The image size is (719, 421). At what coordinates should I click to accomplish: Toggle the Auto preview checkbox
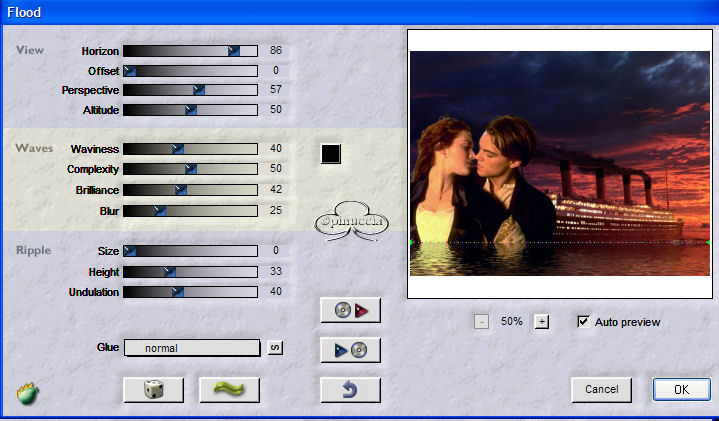tap(583, 321)
